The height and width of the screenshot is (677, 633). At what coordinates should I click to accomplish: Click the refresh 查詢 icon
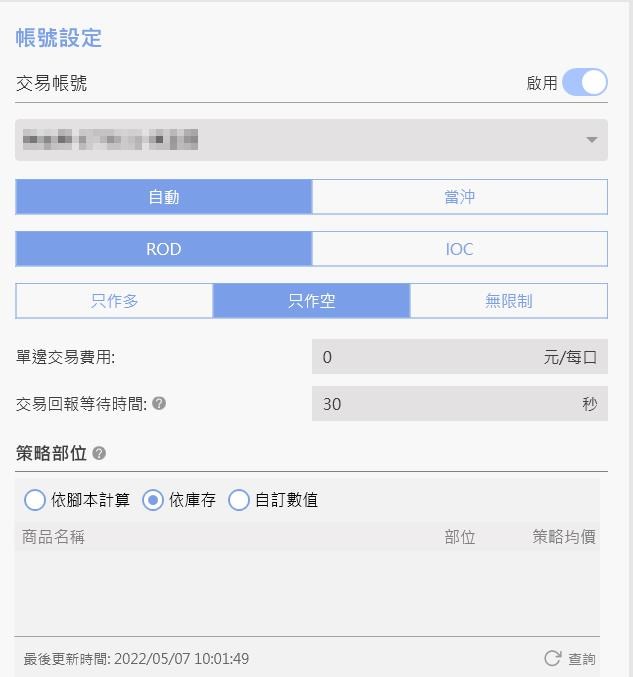pos(552,658)
